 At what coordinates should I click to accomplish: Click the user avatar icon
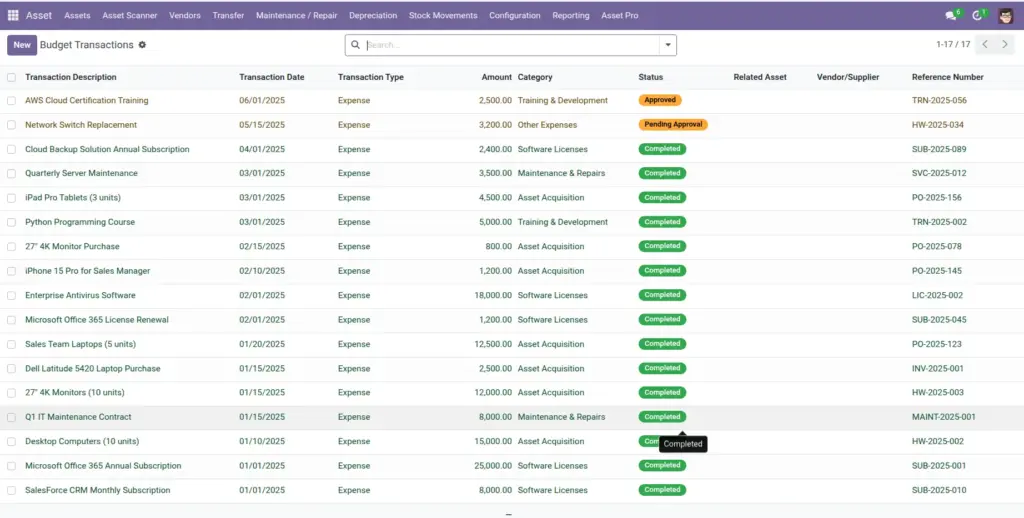(x=1006, y=16)
